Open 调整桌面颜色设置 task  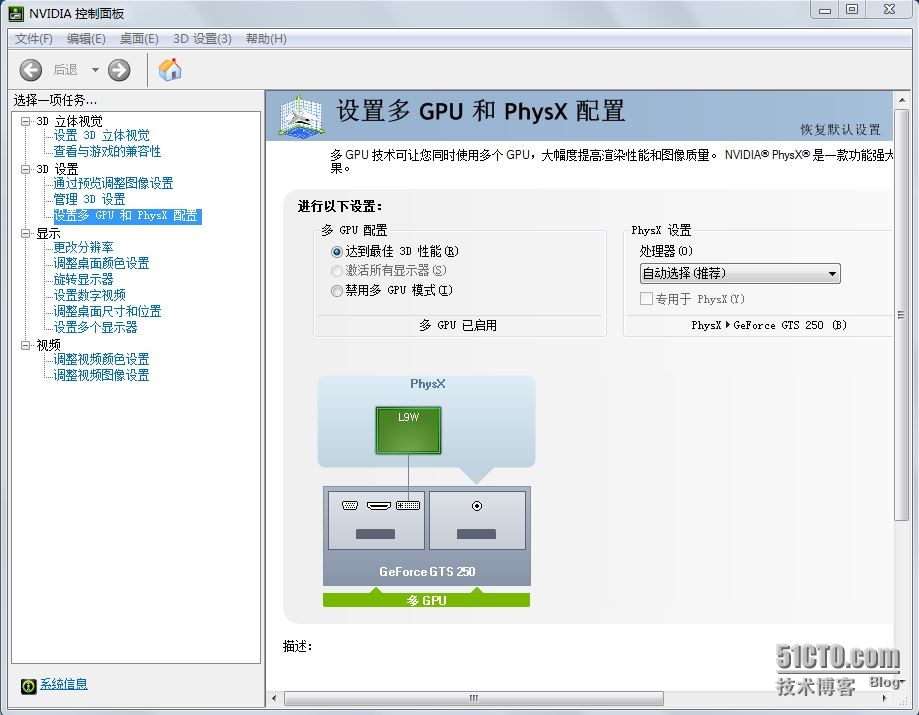(101, 263)
